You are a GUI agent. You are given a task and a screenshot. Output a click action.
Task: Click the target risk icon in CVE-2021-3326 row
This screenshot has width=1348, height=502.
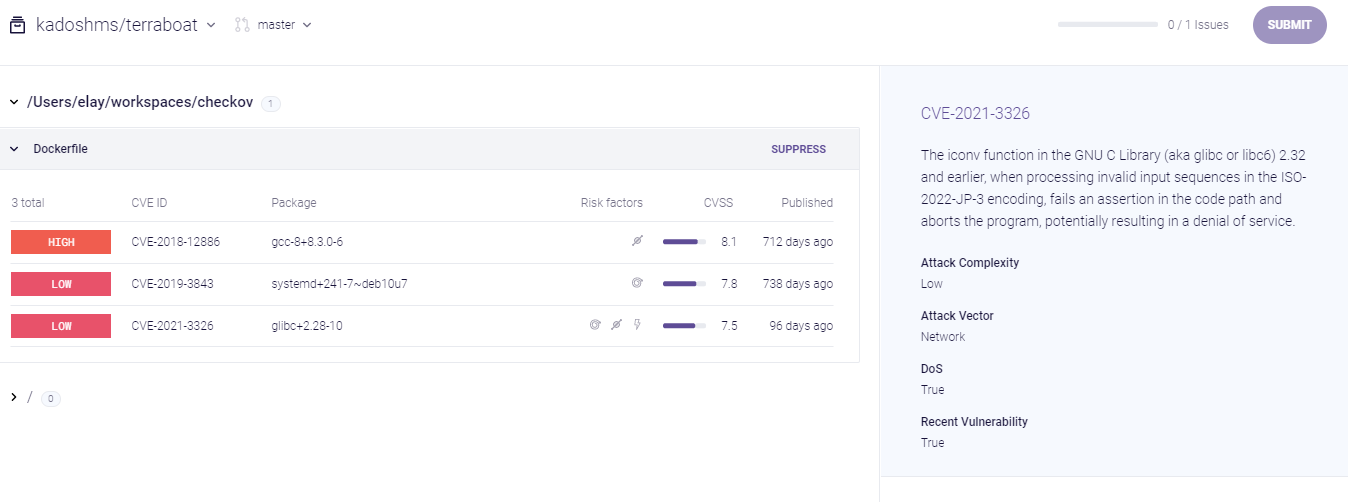595,326
